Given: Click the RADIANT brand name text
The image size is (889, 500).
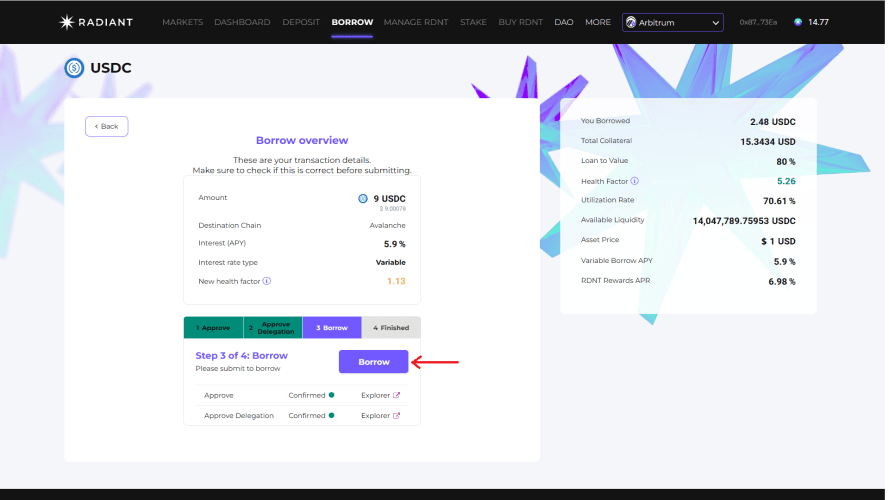Looking at the screenshot, I should [x=105, y=22].
